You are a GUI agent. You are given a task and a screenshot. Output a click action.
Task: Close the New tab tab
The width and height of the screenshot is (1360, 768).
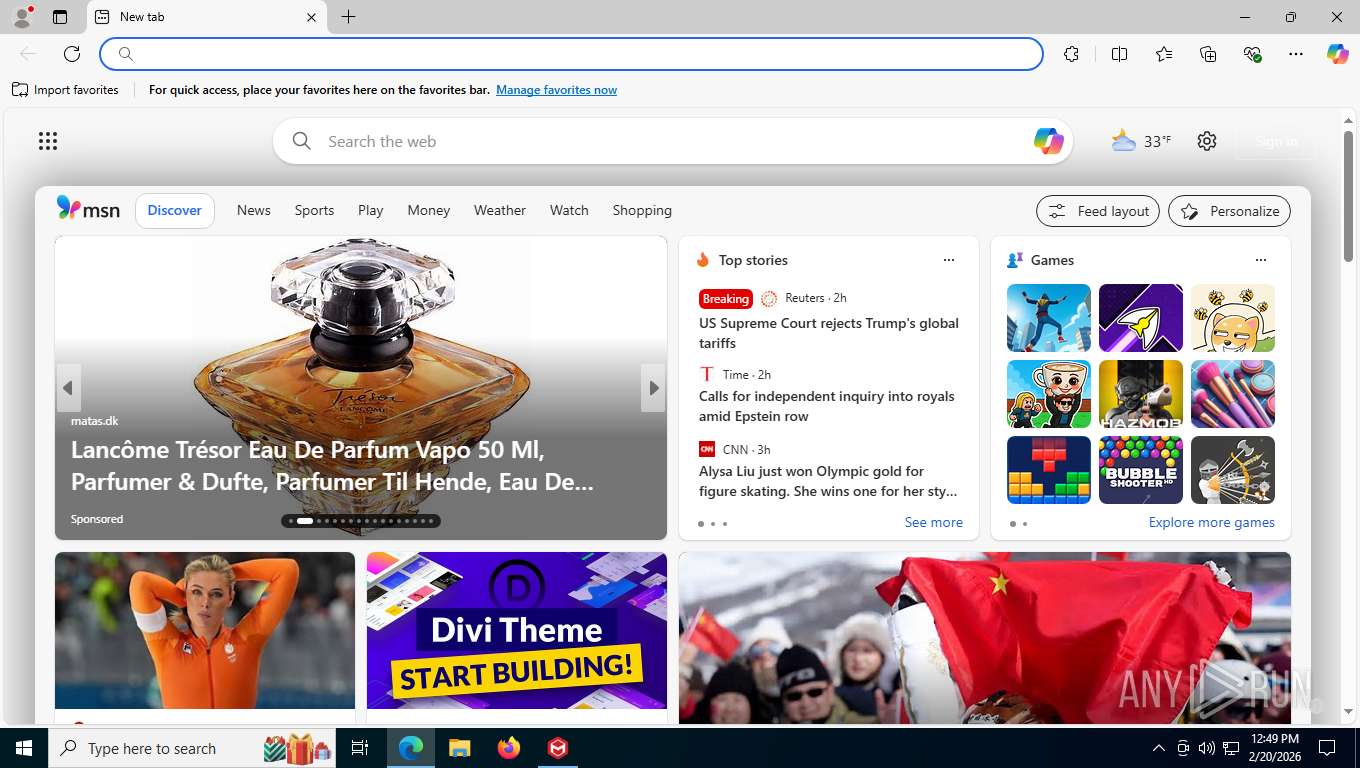coord(311,17)
